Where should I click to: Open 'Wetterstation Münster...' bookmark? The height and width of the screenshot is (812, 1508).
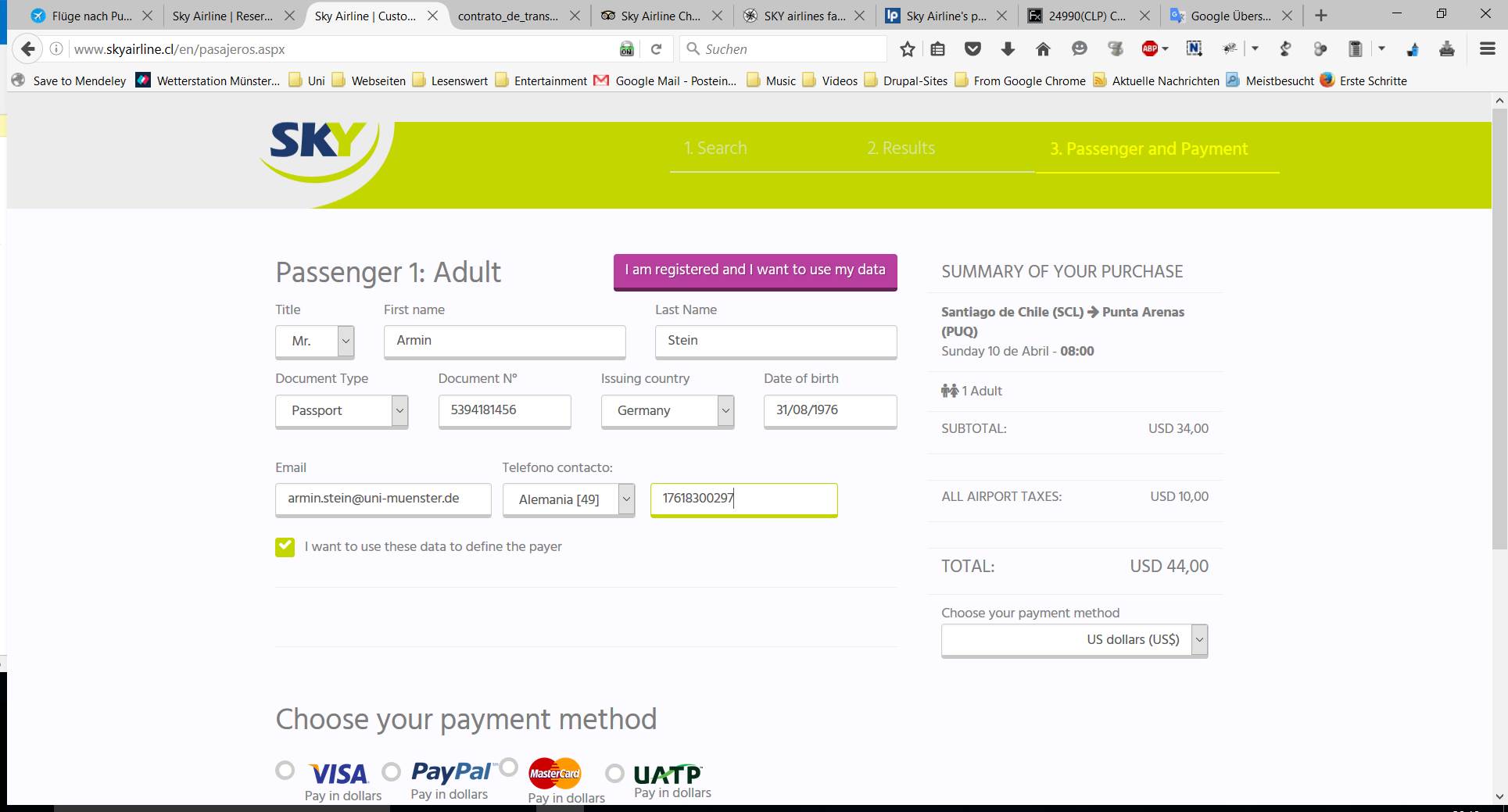point(208,80)
